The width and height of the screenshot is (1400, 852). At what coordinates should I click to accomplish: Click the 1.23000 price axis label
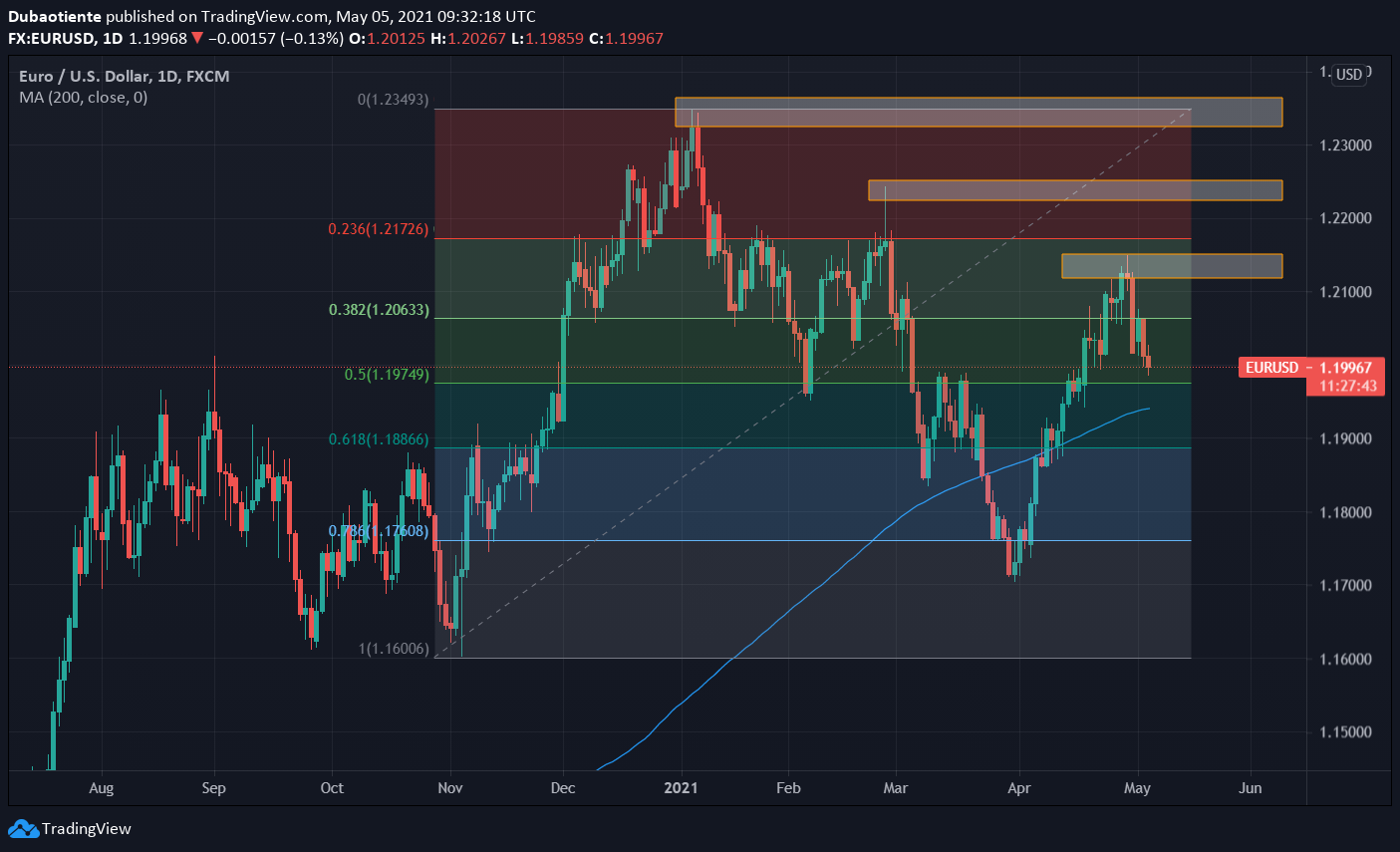pyautogui.click(x=1346, y=145)
